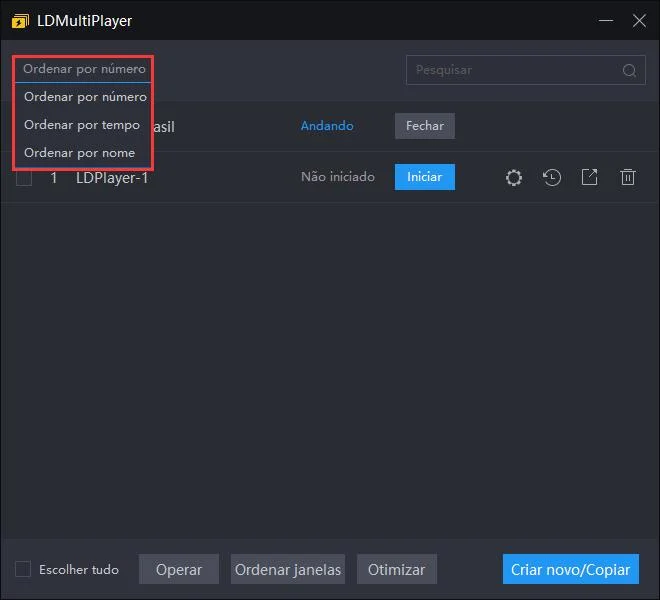
Task: Toggle the Escolher tudo checkbox
Action: coord(23,569)
